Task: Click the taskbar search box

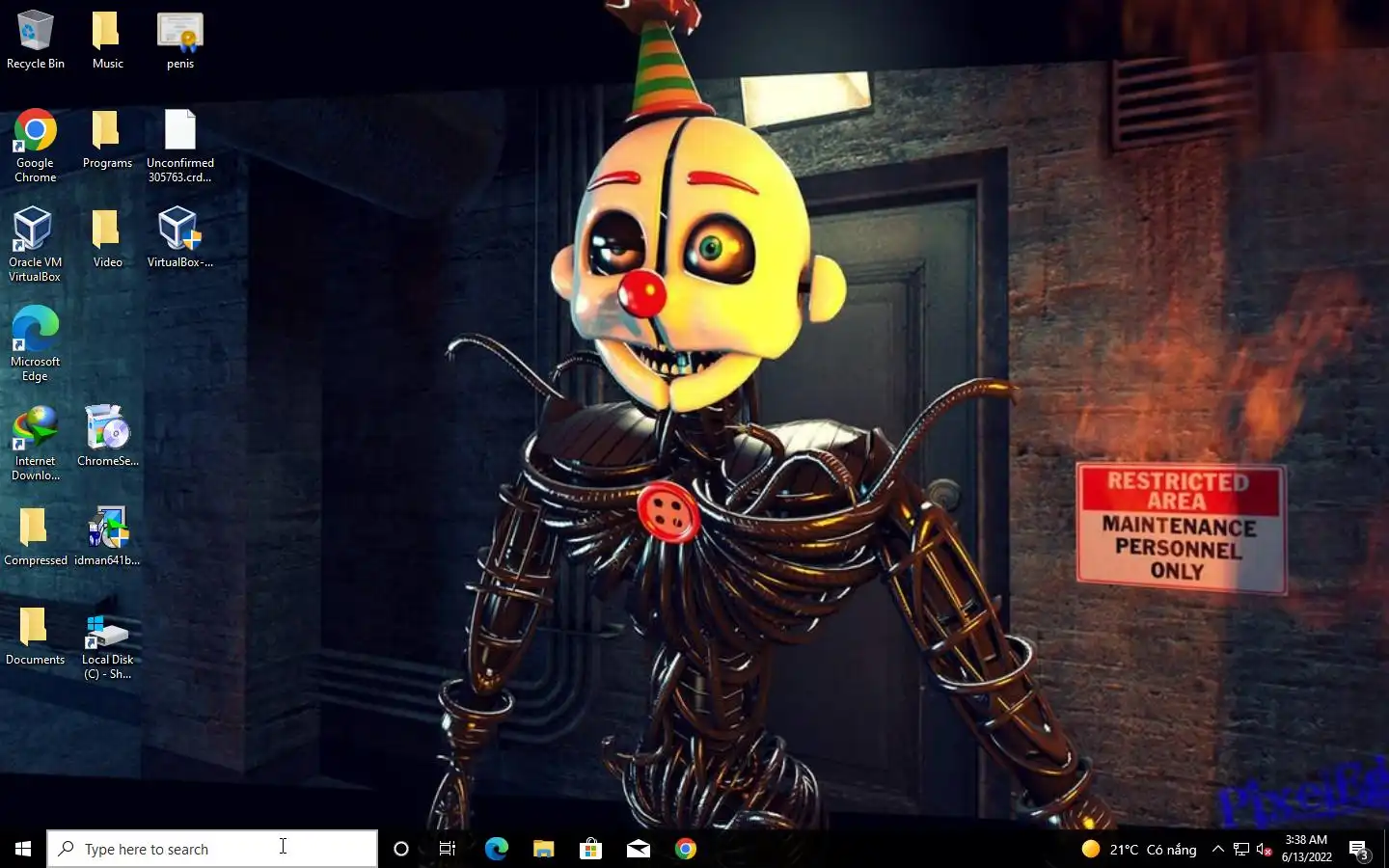Action: (212, 849)
